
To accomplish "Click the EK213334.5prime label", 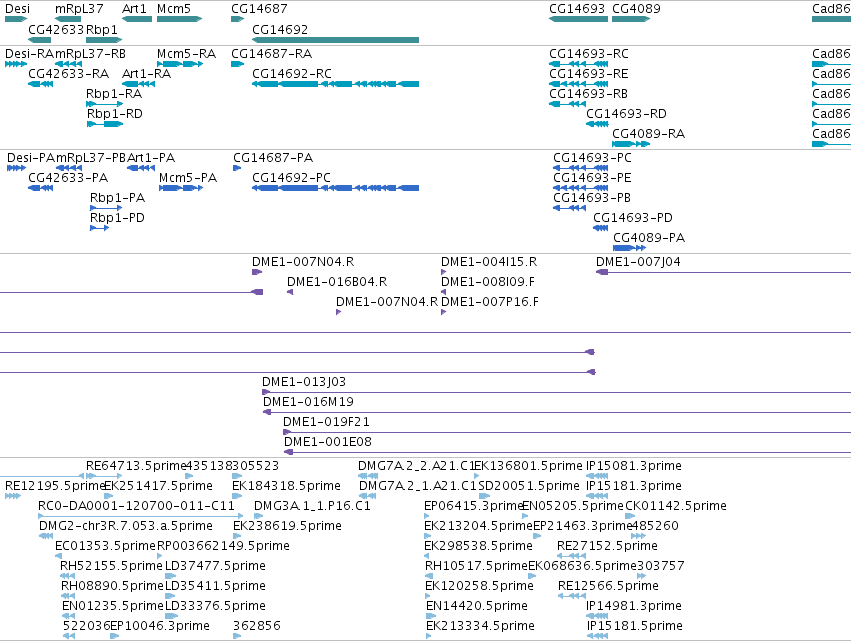I will coord(480,626).
